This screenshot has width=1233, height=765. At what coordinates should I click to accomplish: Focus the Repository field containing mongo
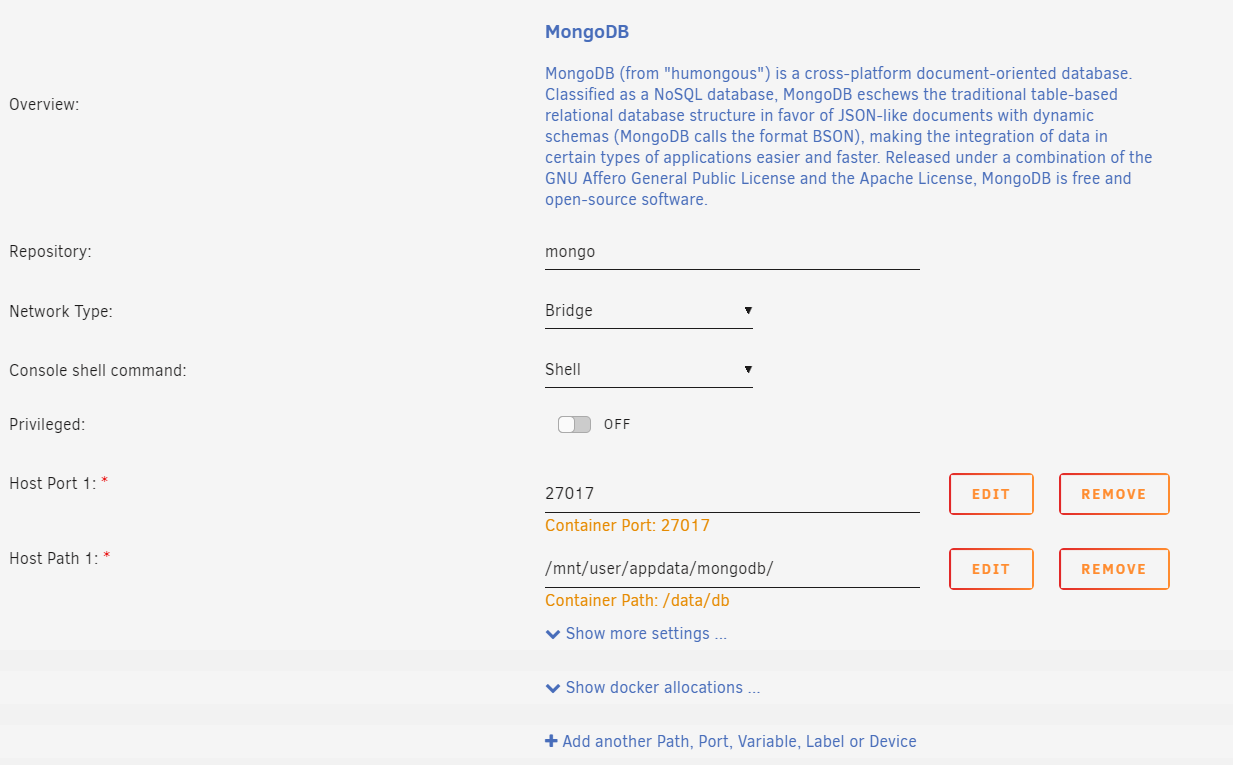pos(731,253)
